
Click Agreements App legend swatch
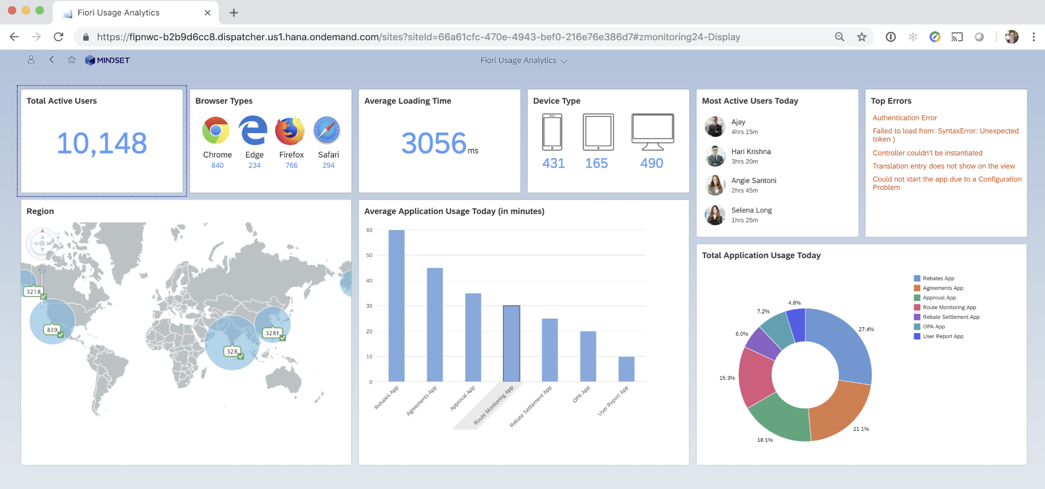917,288
